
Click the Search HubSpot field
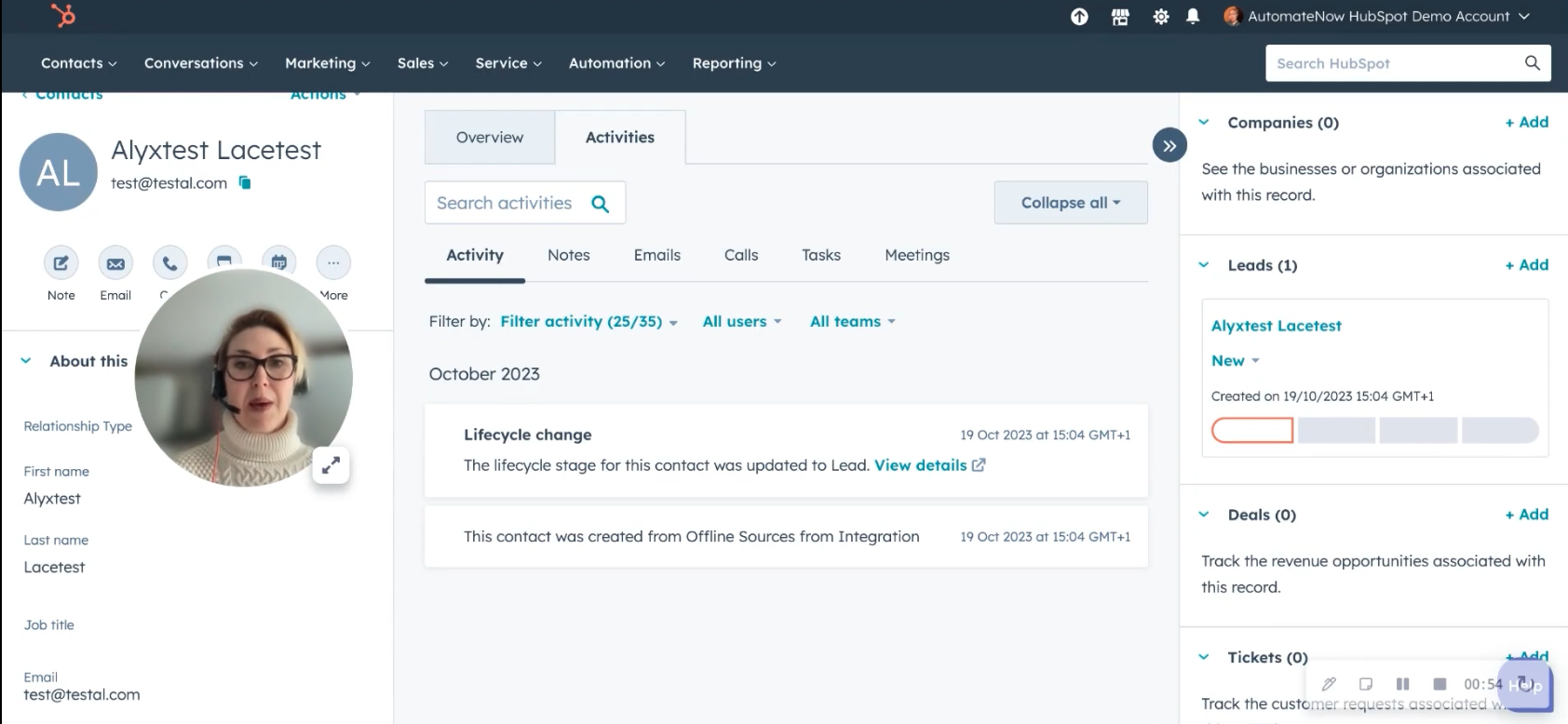1408,63
